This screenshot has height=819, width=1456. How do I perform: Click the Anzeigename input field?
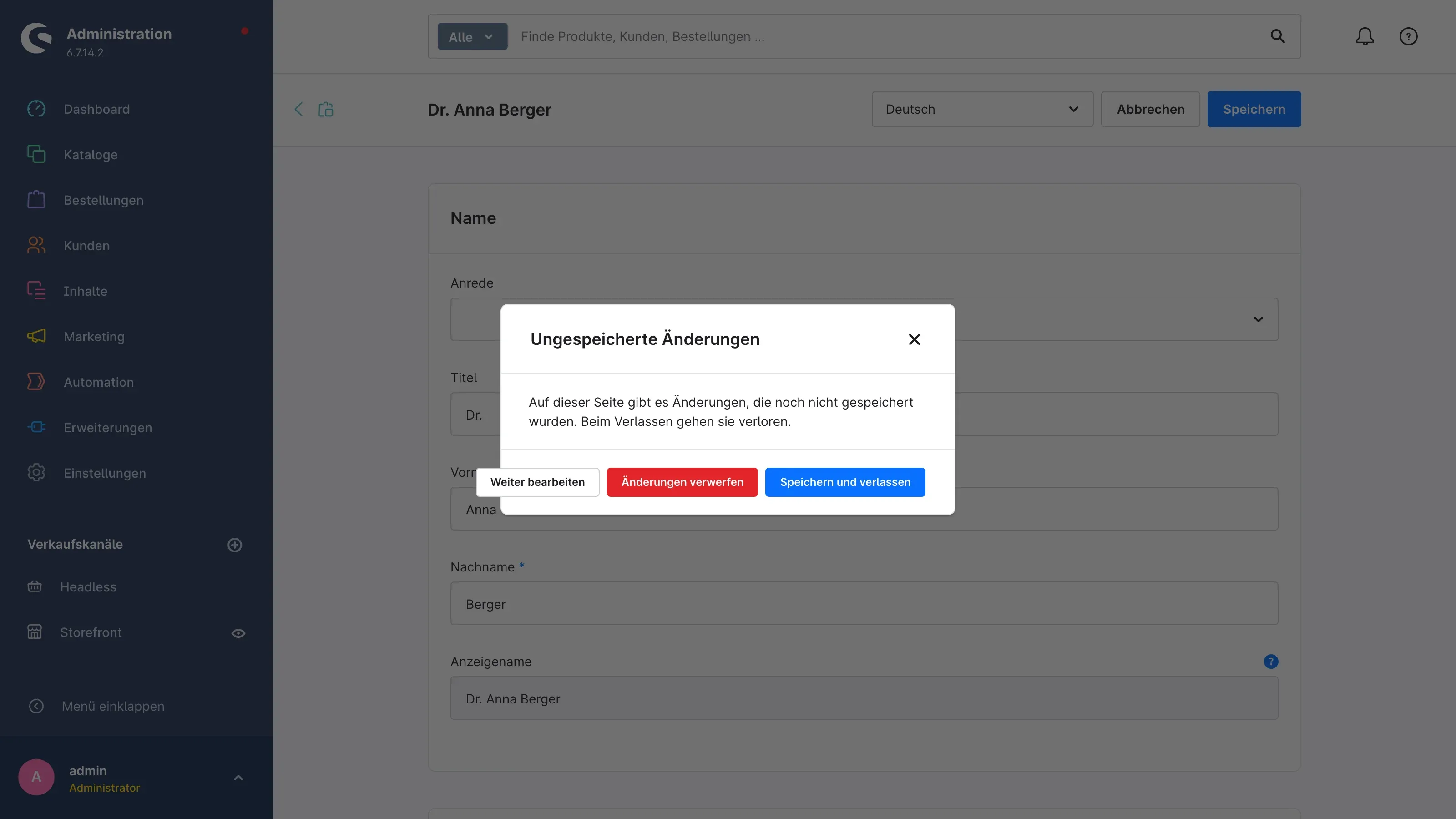pos(864,698)
